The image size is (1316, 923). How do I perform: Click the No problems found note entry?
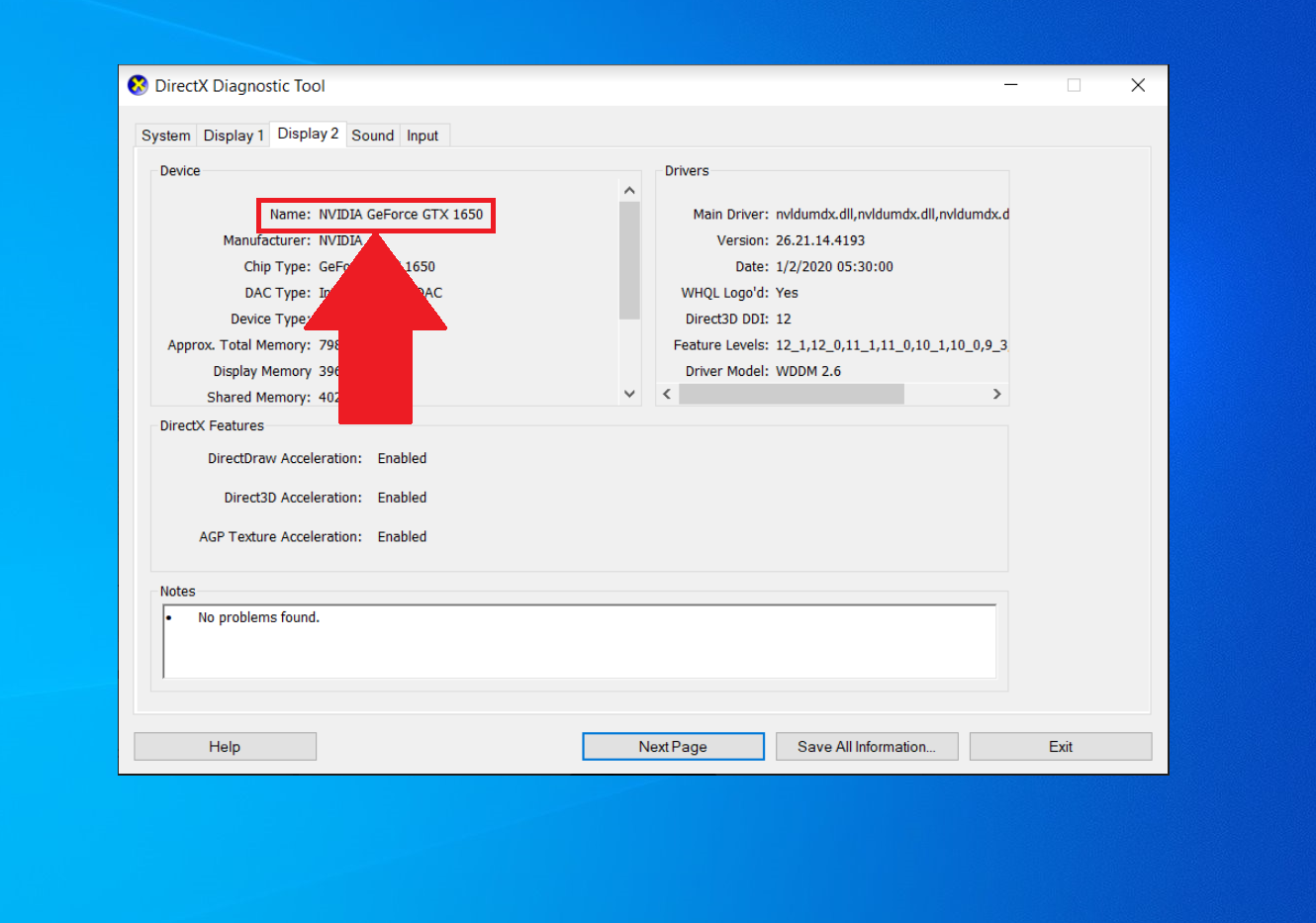[258, 616]
